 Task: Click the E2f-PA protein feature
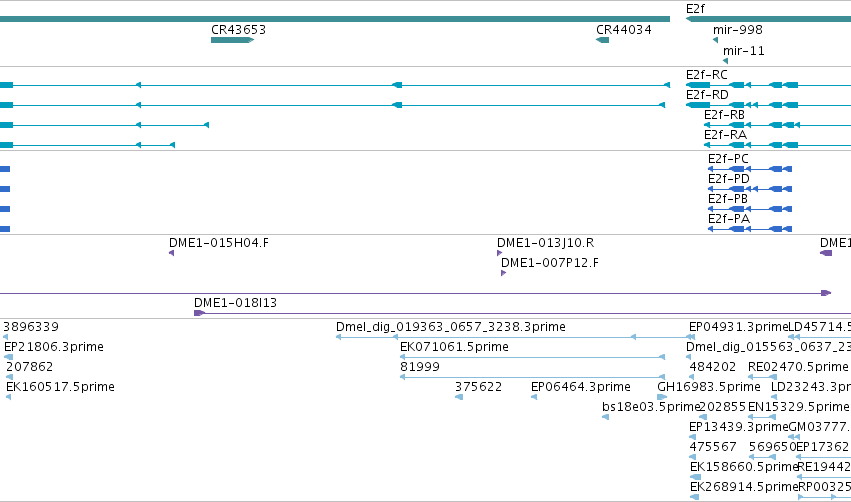click(x=750, y=230)
